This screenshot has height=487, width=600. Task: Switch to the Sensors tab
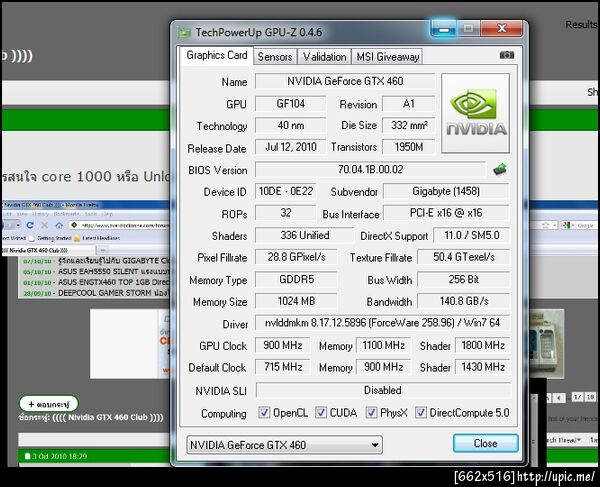[275, 57]
